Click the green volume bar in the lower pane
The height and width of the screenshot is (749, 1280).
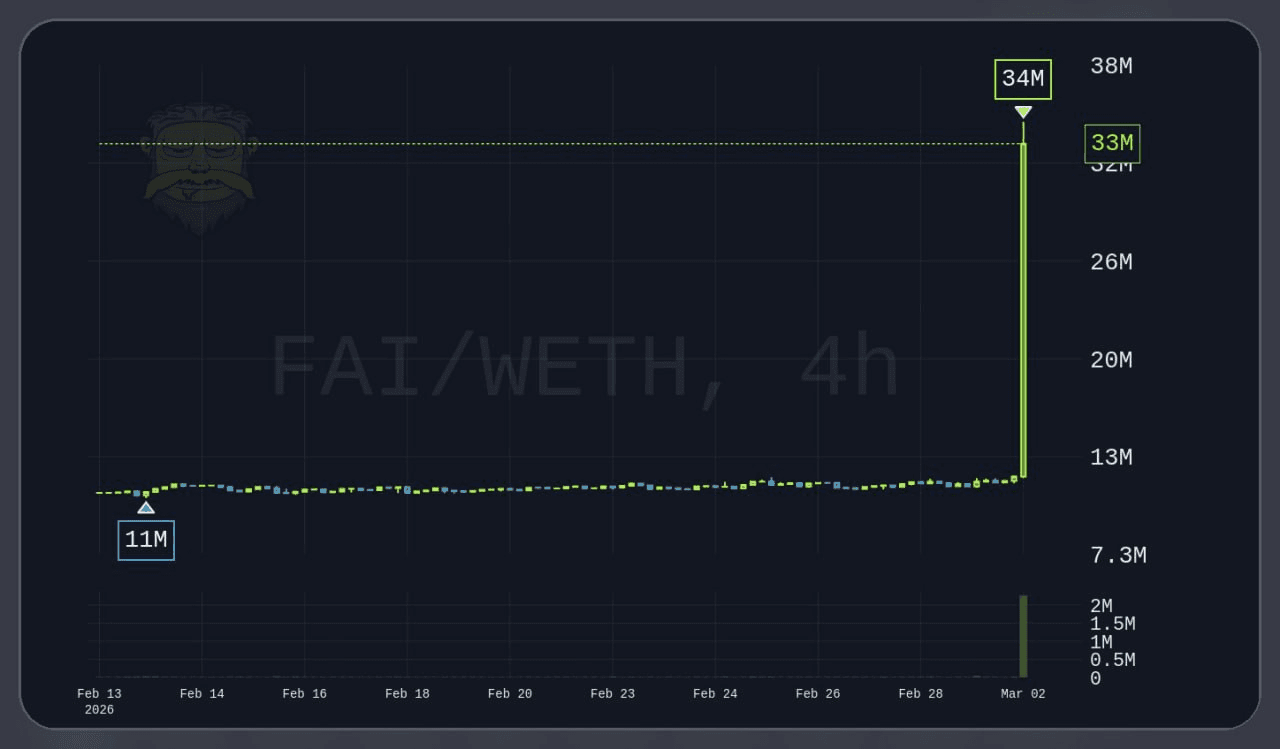(1022, 635)
